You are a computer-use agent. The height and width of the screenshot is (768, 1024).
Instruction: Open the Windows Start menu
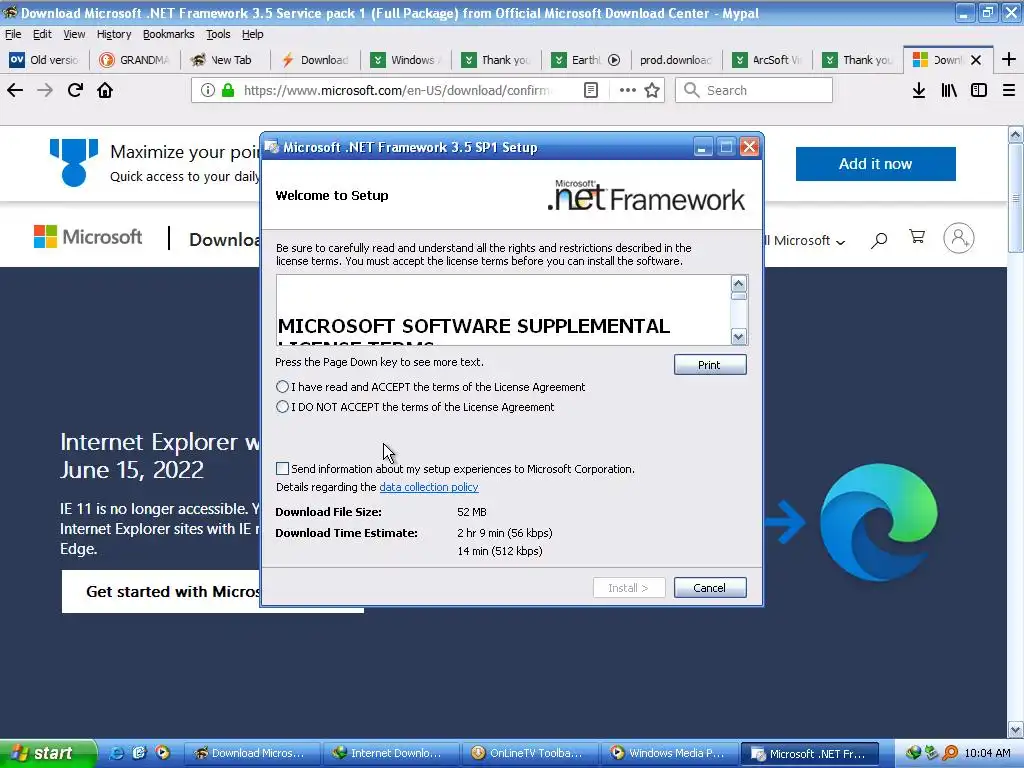tap(47, 753)
